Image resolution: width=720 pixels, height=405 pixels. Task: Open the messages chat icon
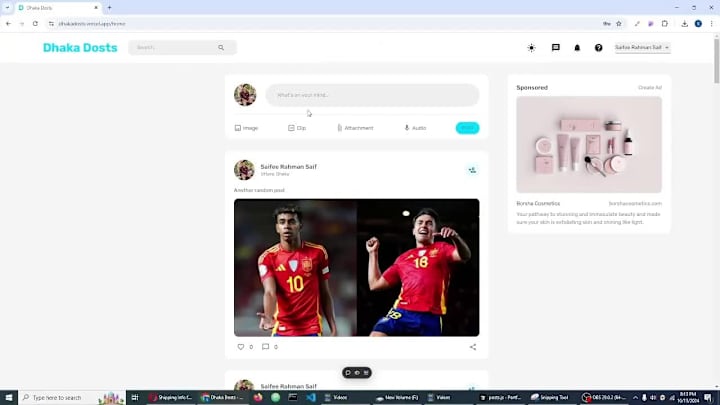pos(556,48)
